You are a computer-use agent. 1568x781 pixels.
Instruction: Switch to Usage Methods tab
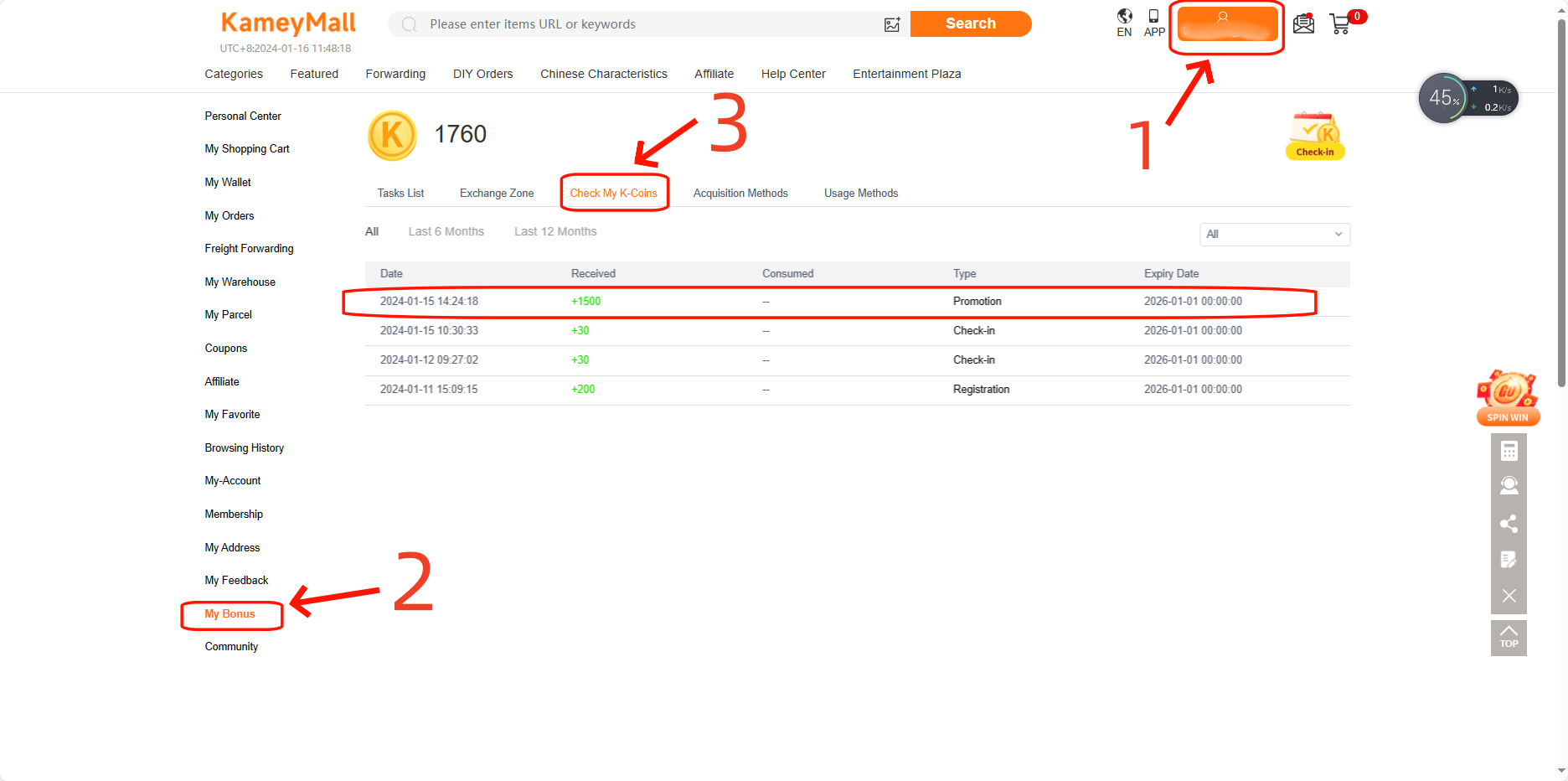pos(861,194)
